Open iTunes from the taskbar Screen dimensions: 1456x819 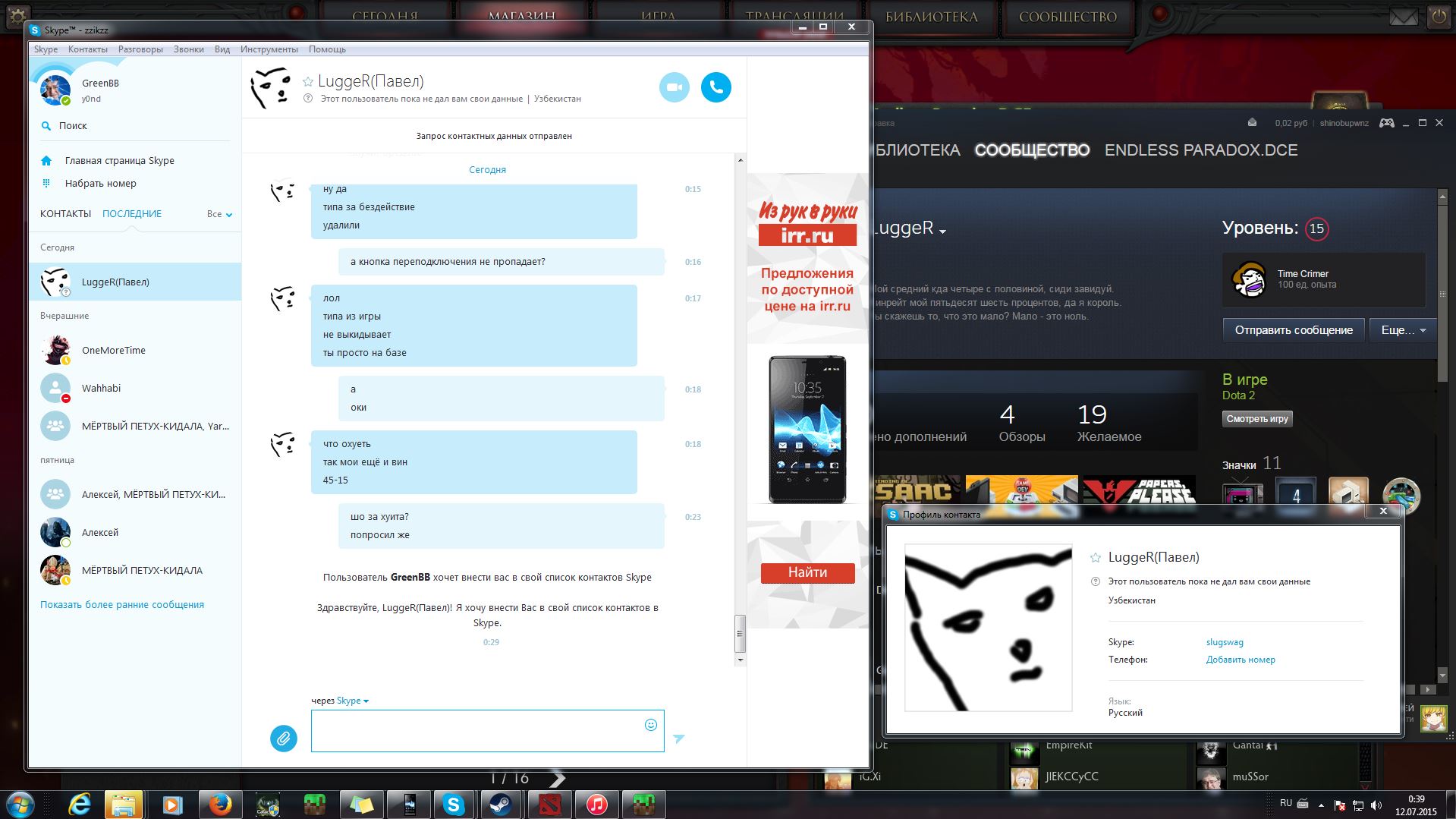coord(597,804)
